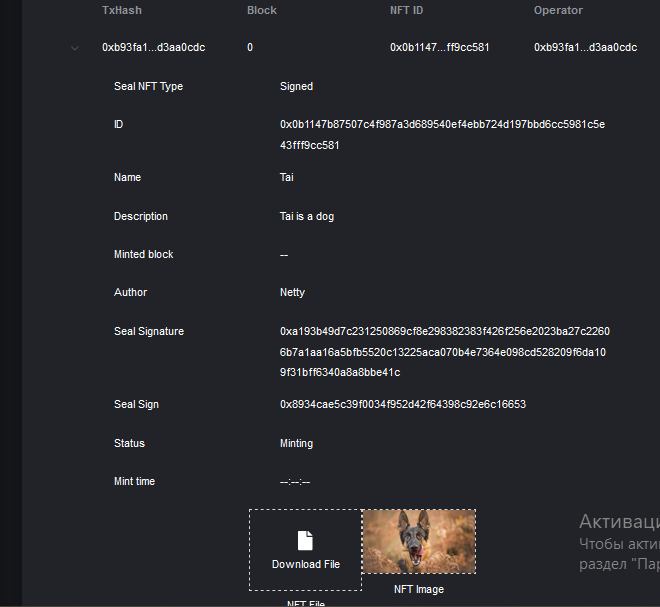Select the Seal NFT Type value Signed
This screenshot has width=660, height=607.
296,86
